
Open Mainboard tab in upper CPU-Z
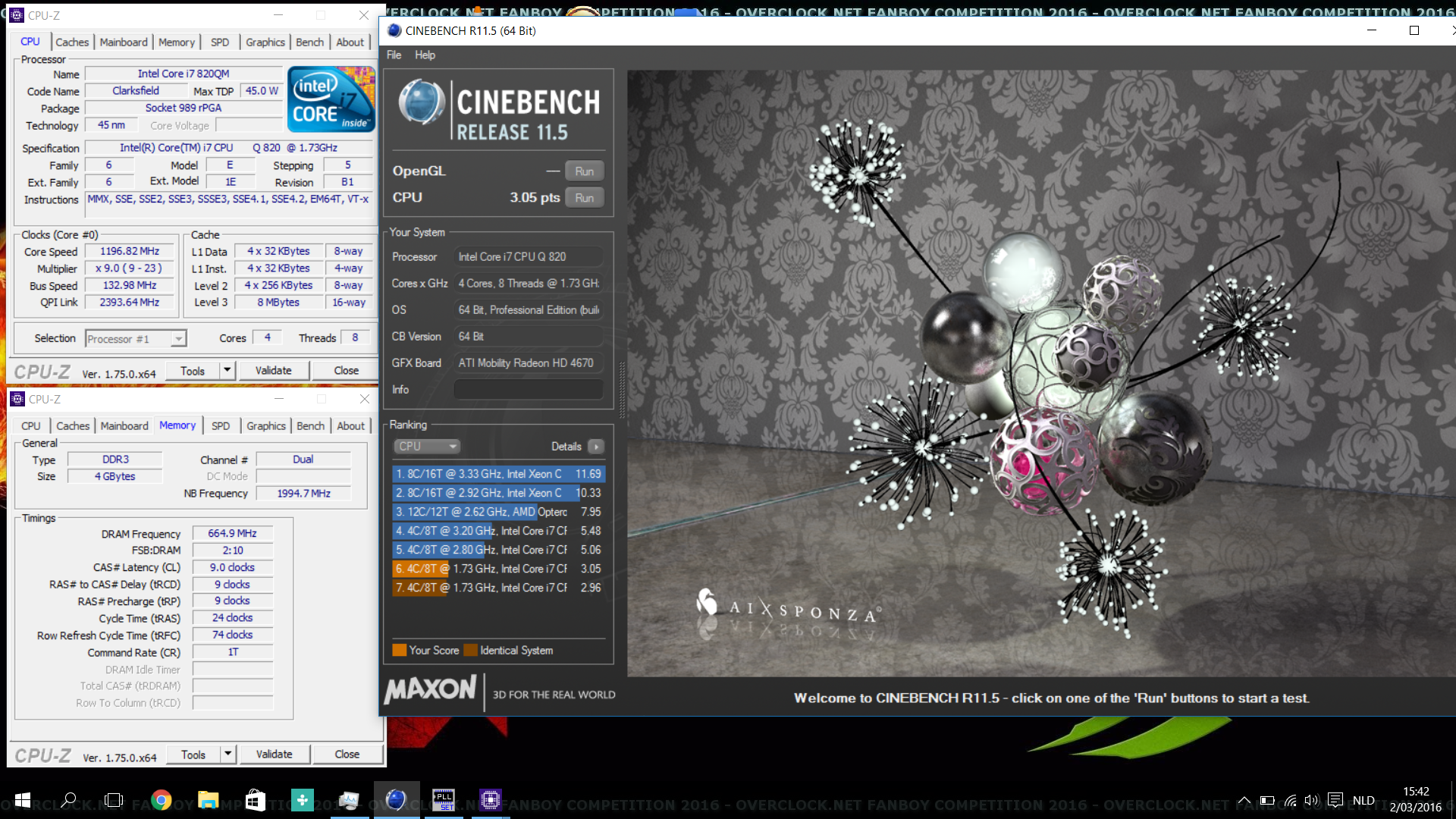tap(124, 42)
